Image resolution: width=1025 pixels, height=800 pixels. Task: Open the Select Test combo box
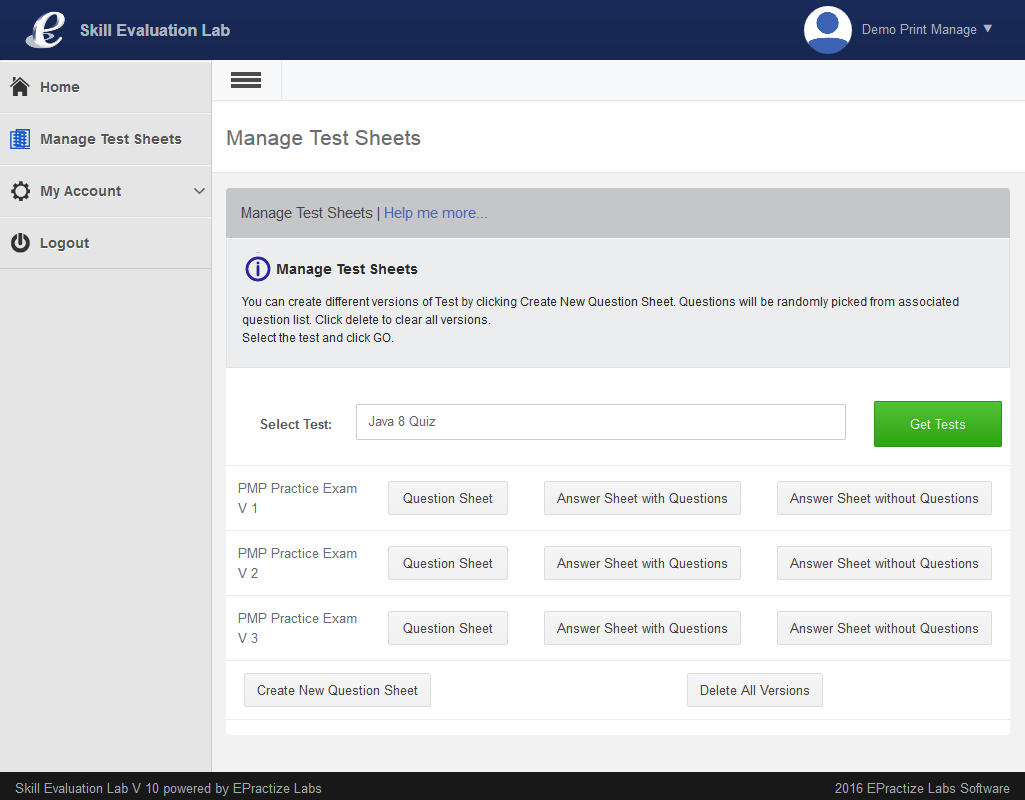click(600, 422)
